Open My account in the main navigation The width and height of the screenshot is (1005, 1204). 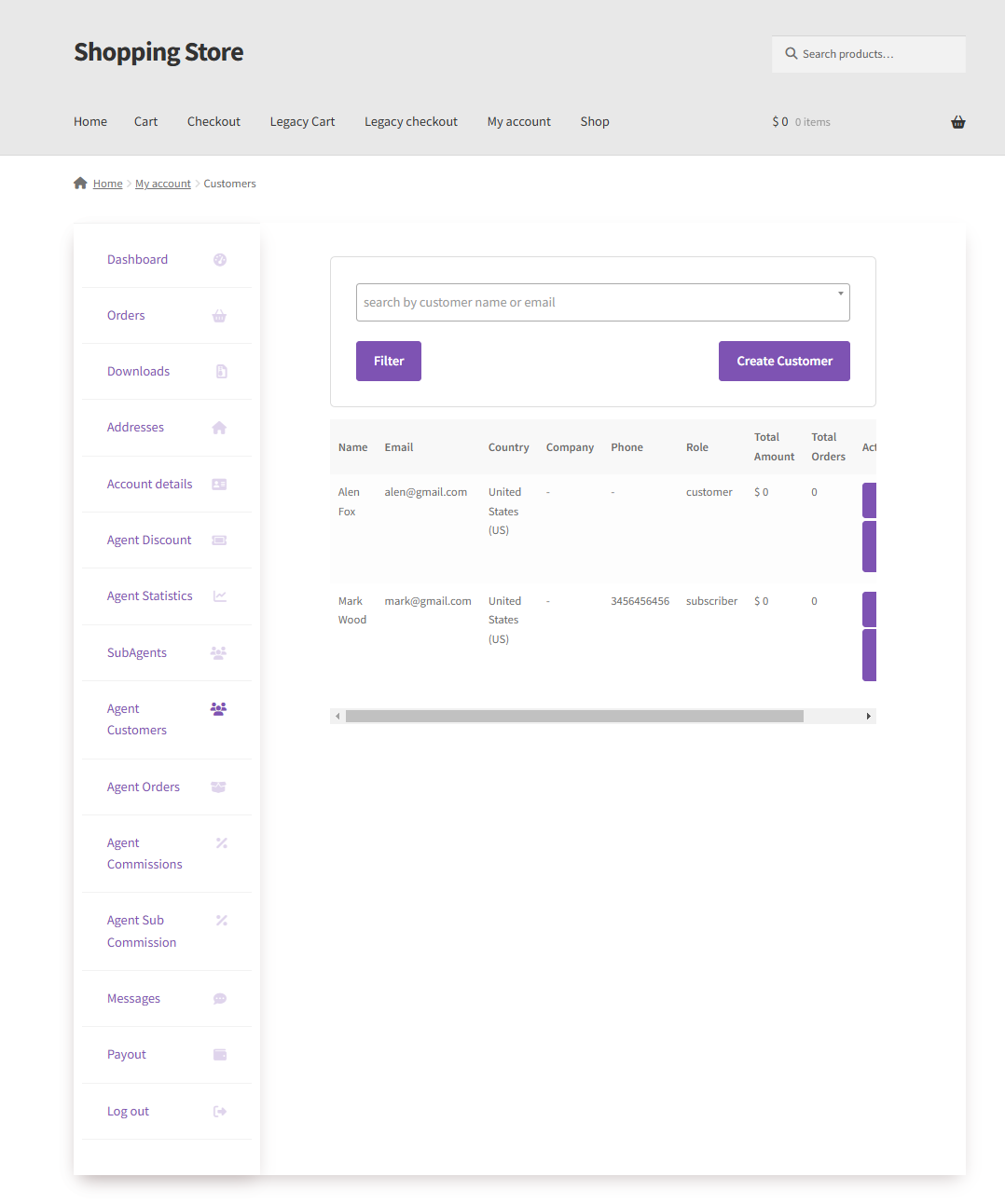(519, 122)
